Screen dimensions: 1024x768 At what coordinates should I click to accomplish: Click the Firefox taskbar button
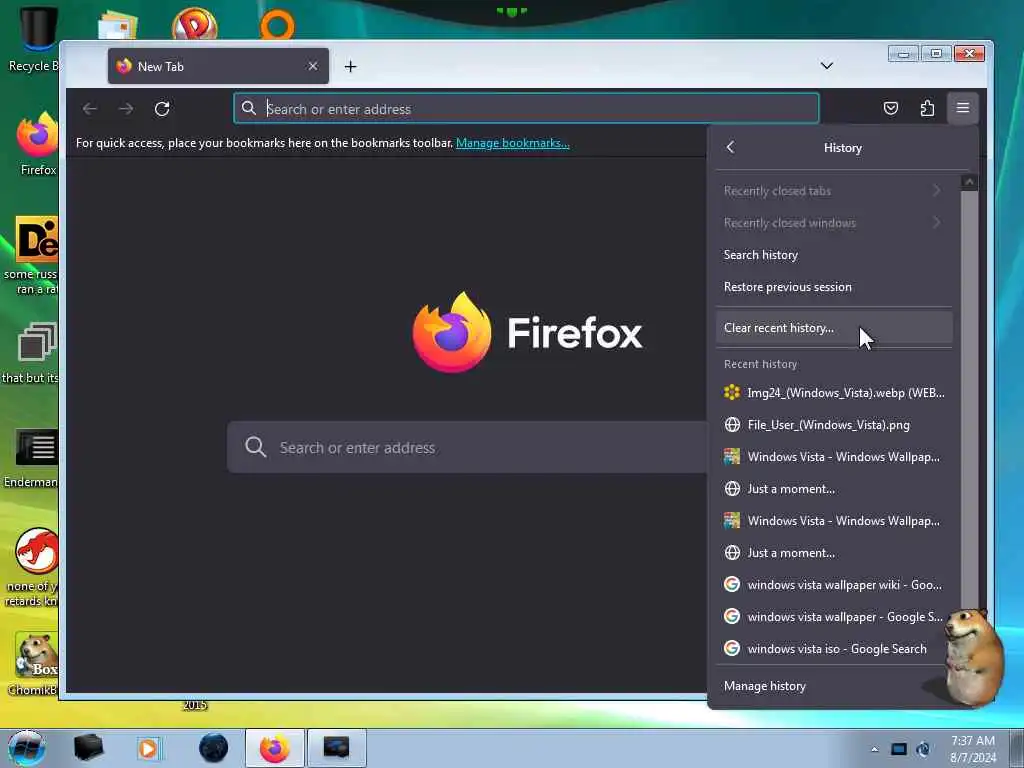click(x=274, y=748)
